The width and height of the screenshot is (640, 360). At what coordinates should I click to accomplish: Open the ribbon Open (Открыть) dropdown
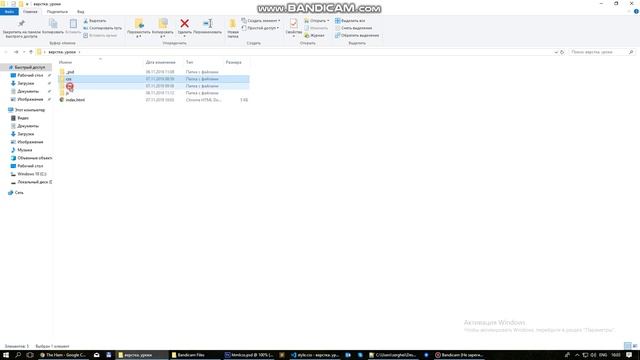(x=317, y=20)
